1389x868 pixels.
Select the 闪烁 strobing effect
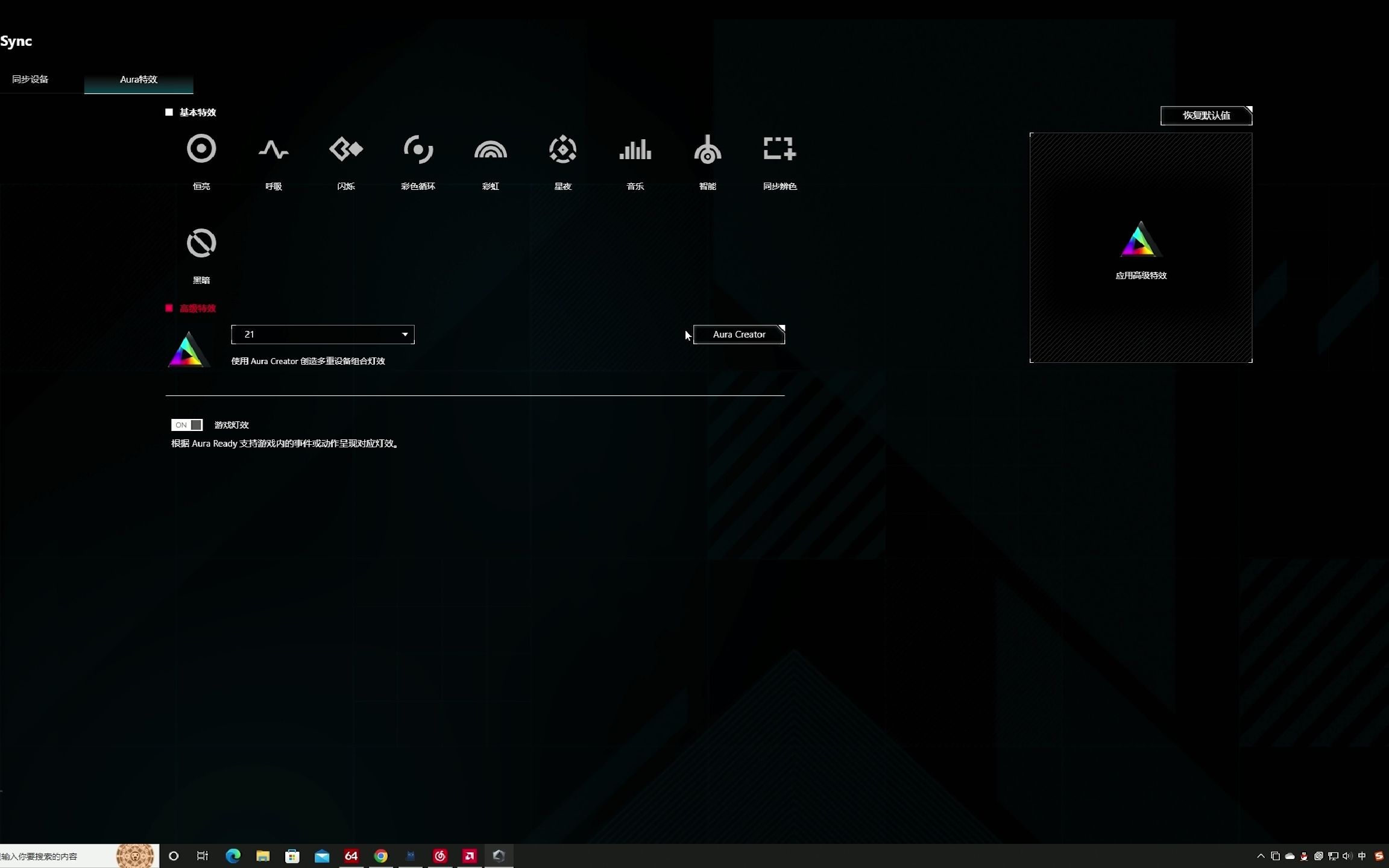point(346,149)
